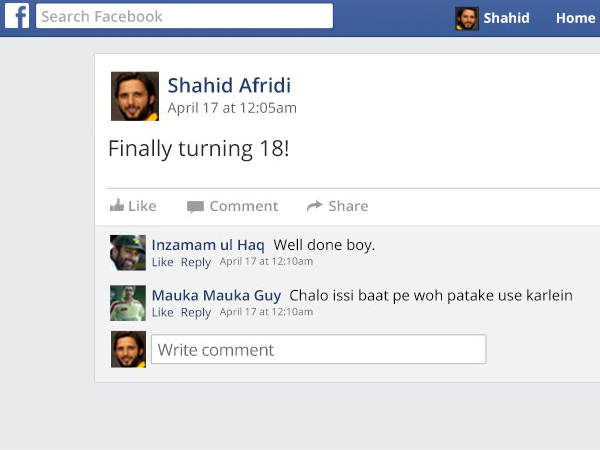Click the Share arrow icon
Image resolution: width=600 pixels, height=450 pixels.
[314, 206]
